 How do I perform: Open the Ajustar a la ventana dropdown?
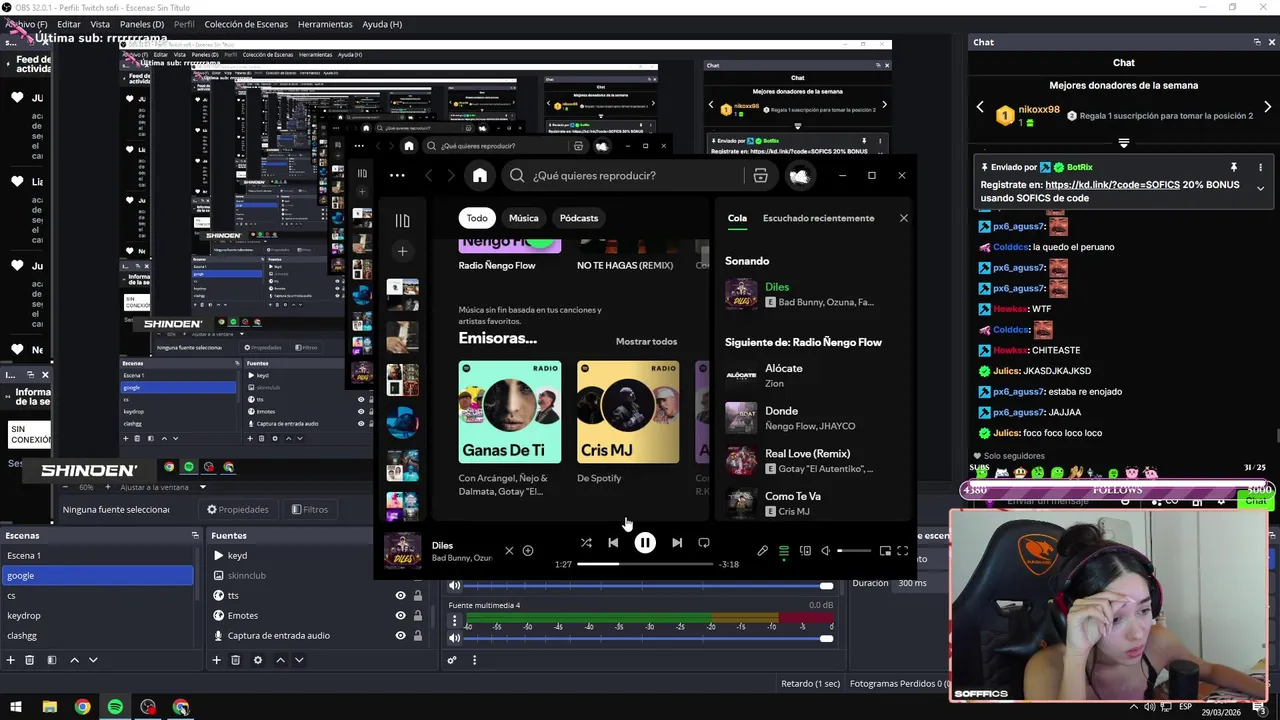162,487
